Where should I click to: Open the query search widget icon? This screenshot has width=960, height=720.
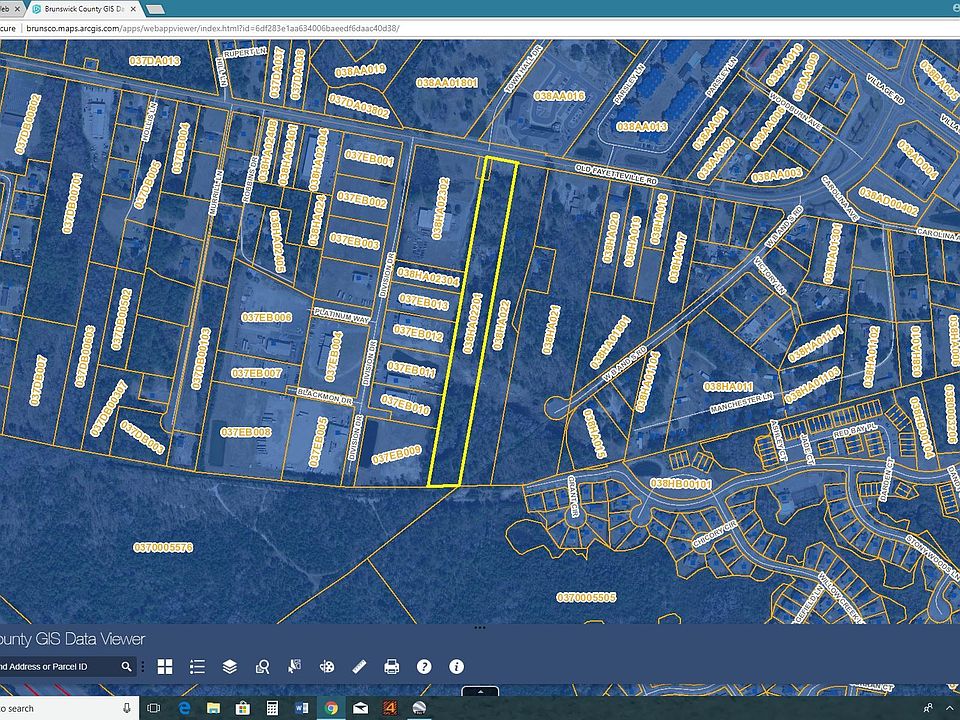coord(262,667)
